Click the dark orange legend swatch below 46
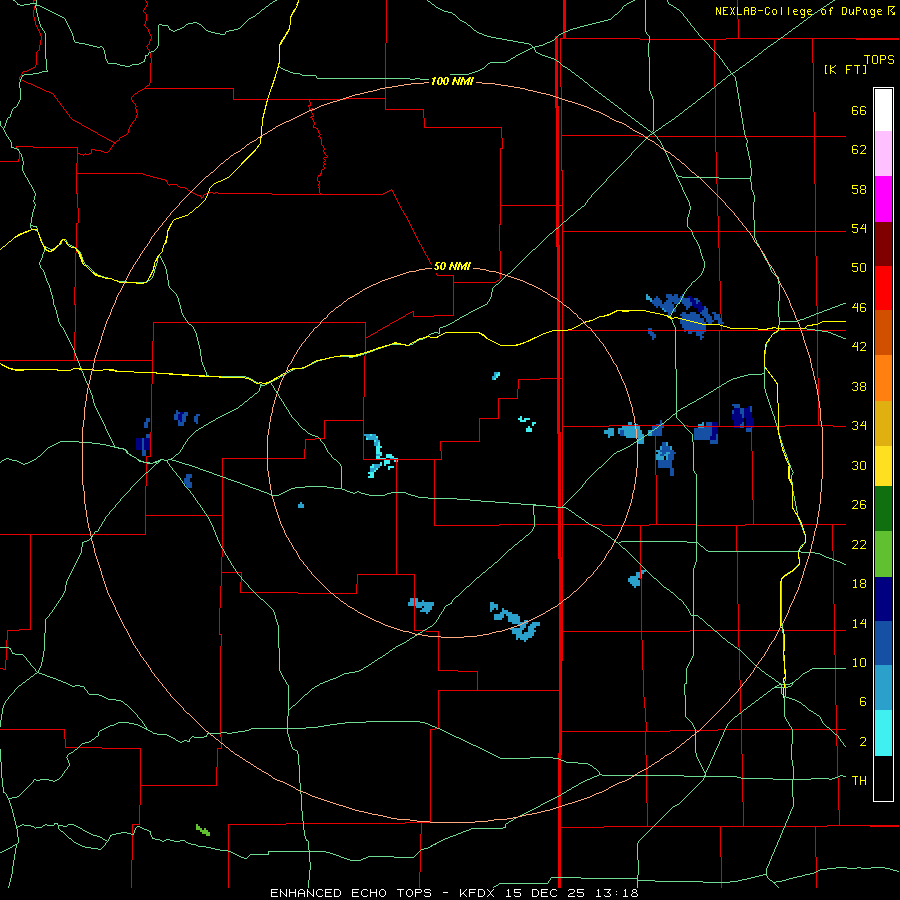 pos(883,333)
